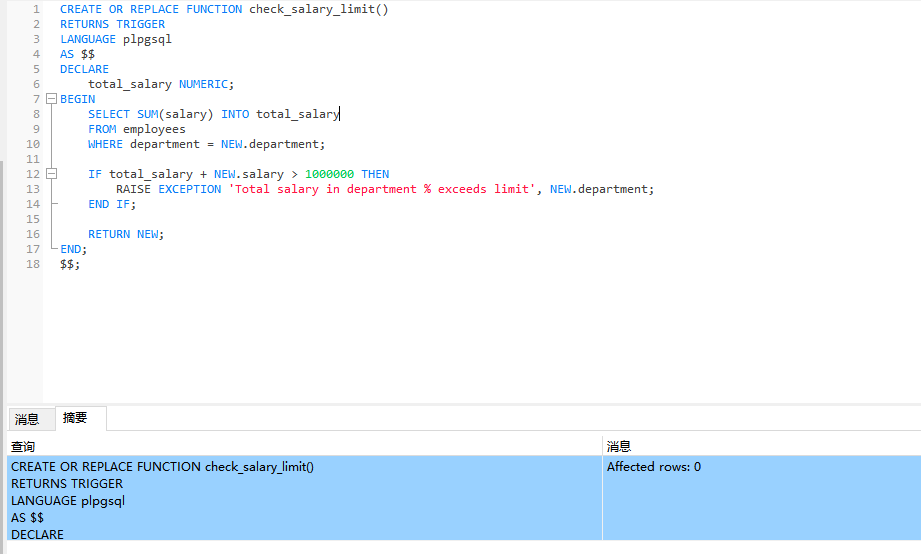Click the RETURNS TRIGGER line

point(112,24)
